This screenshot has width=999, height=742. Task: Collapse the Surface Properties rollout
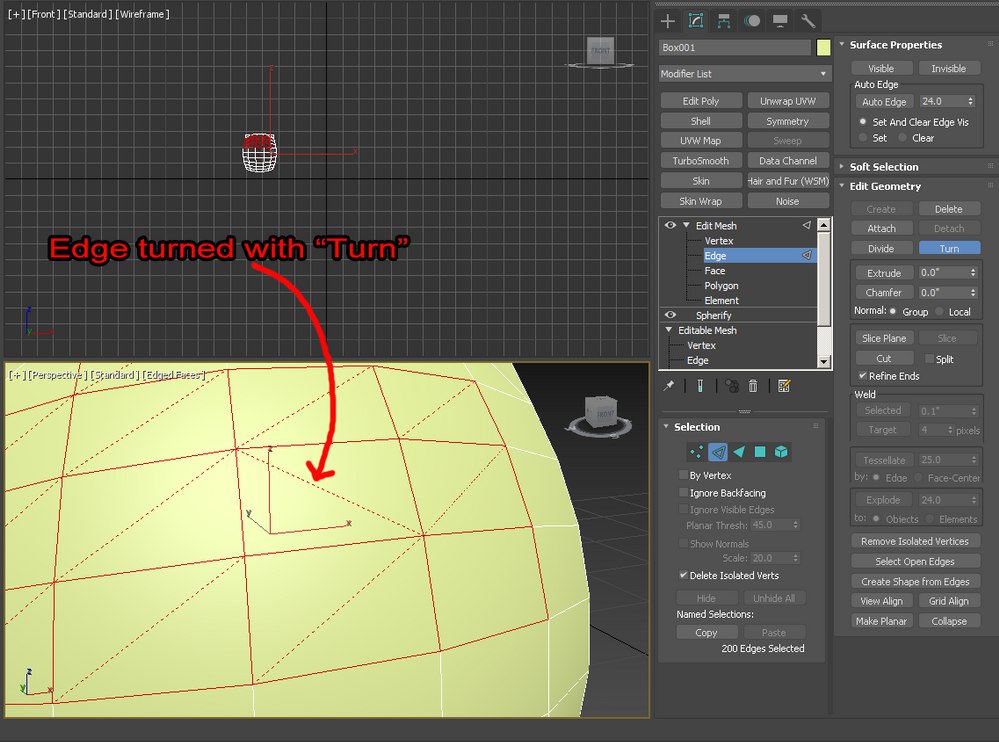coord(842,45)
